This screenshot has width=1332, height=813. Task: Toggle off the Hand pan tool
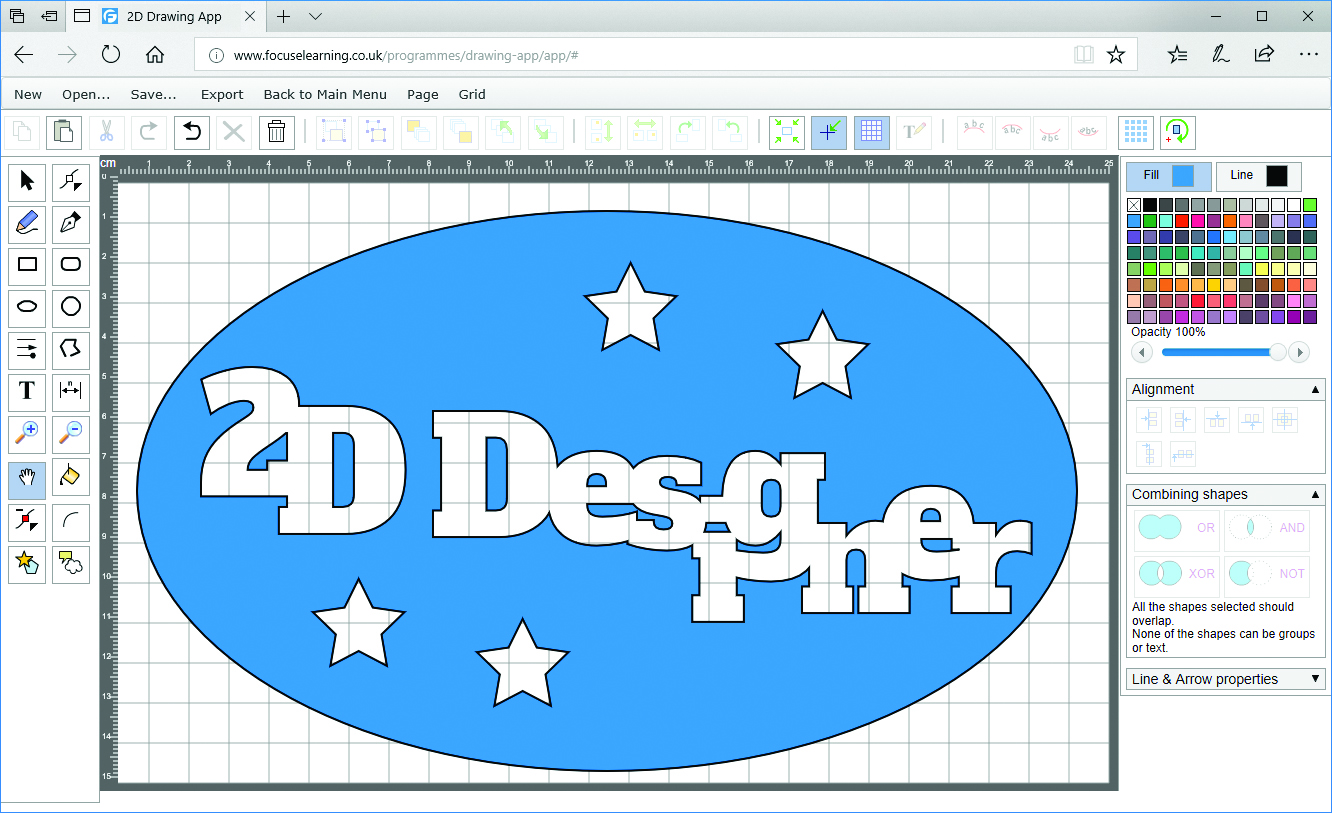pos(26,479)
